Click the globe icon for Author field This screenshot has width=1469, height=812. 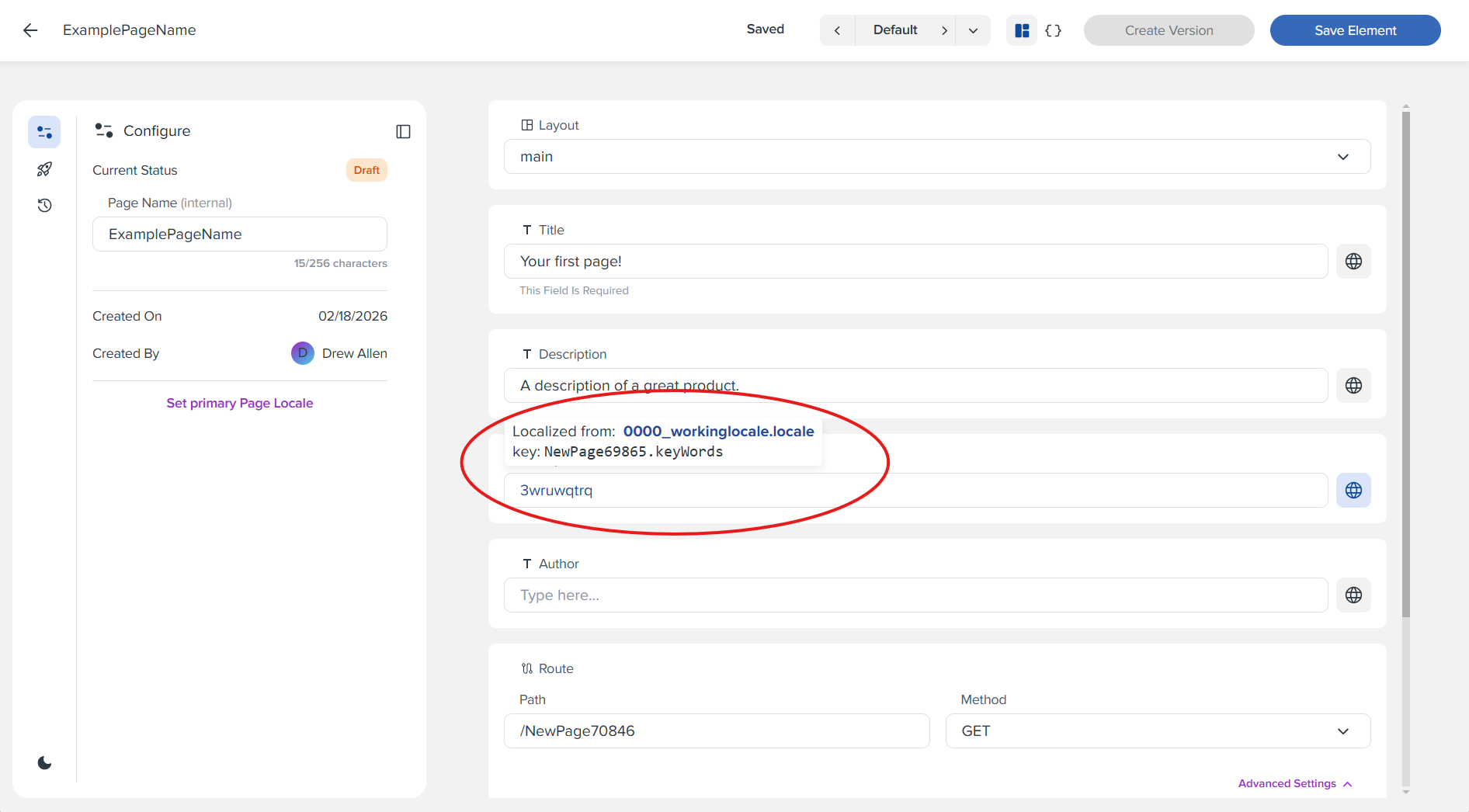point(1353,595)
